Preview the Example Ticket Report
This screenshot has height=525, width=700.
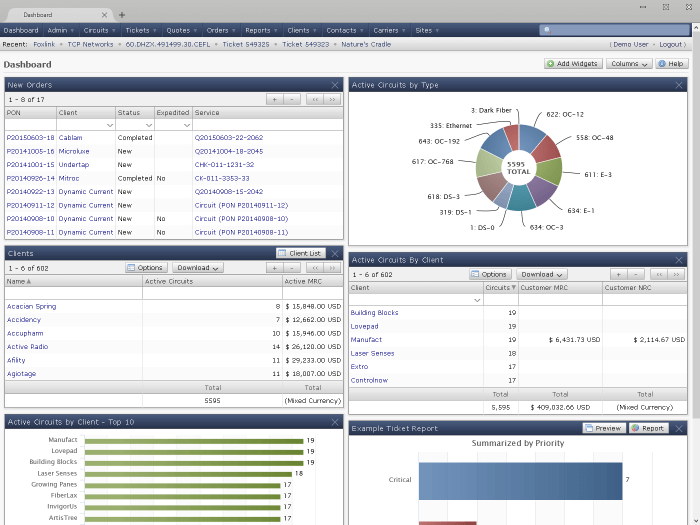[603, 428]
